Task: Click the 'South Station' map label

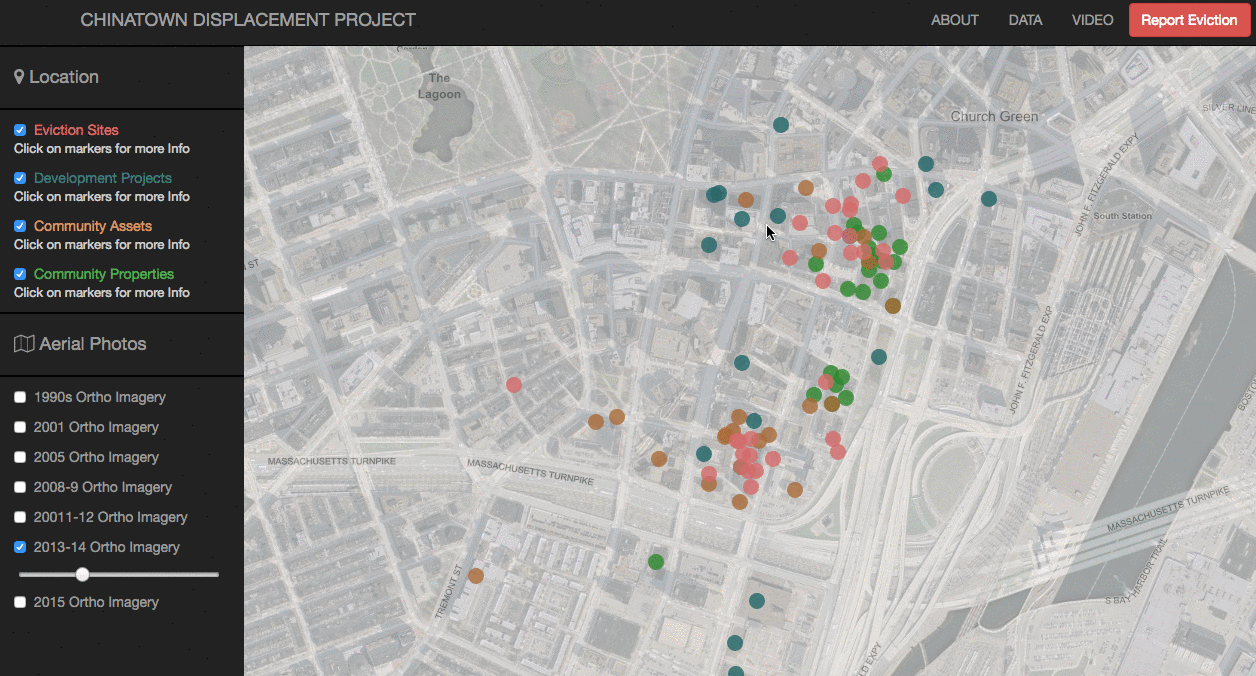Action: pyautogui.click(x=1122, y=216)
